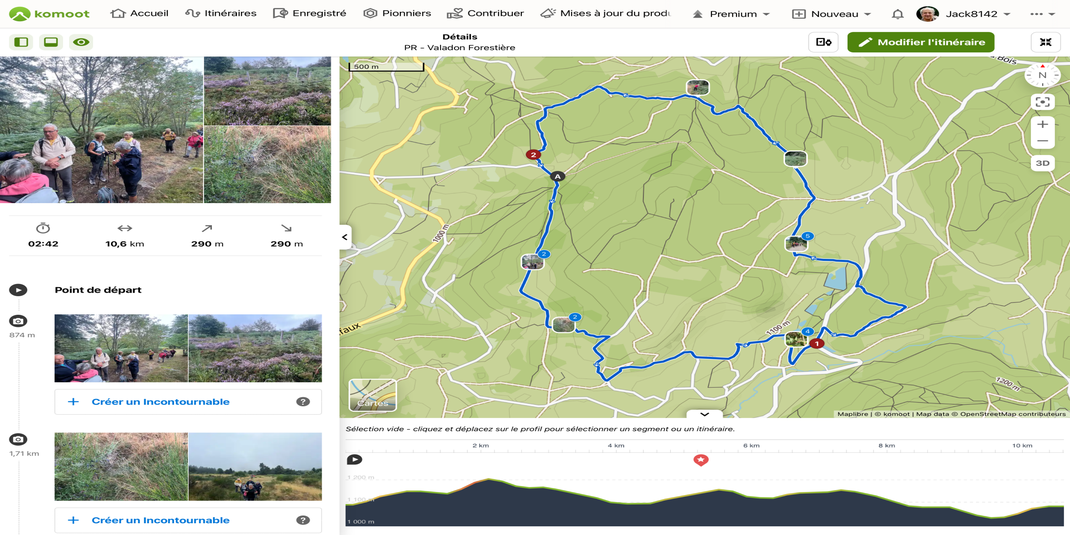1070x535 pixels.
Task: Open the Pionniers page
Action: coord(397,14)
